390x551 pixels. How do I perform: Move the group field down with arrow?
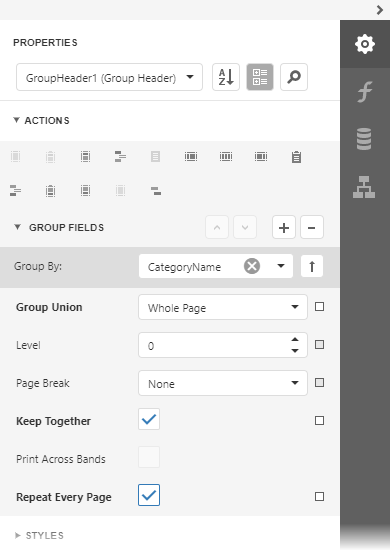[245, 228]
